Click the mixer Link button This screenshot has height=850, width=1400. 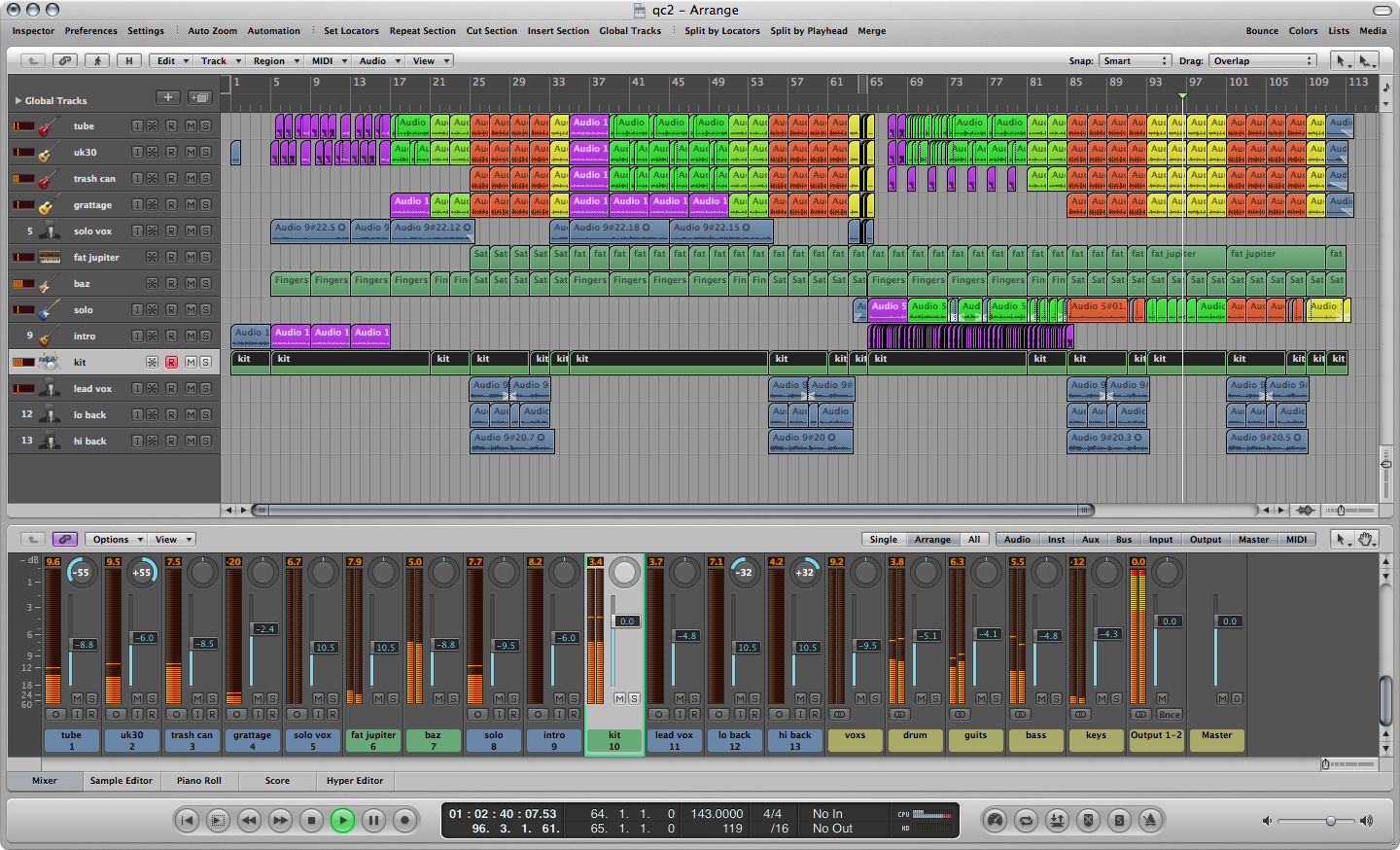point(65,539)
